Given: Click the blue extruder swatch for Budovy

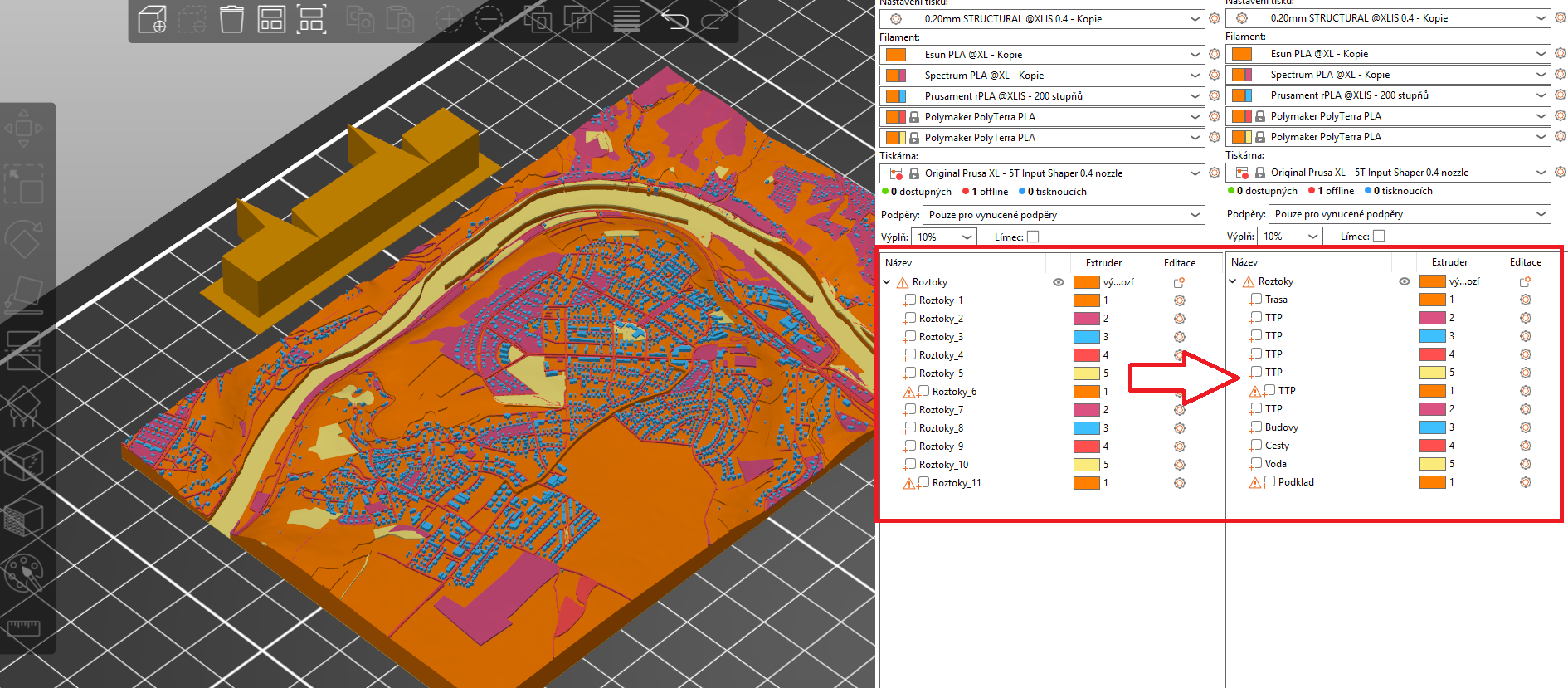Looking at the screenshot, I should pos(1432,427).
